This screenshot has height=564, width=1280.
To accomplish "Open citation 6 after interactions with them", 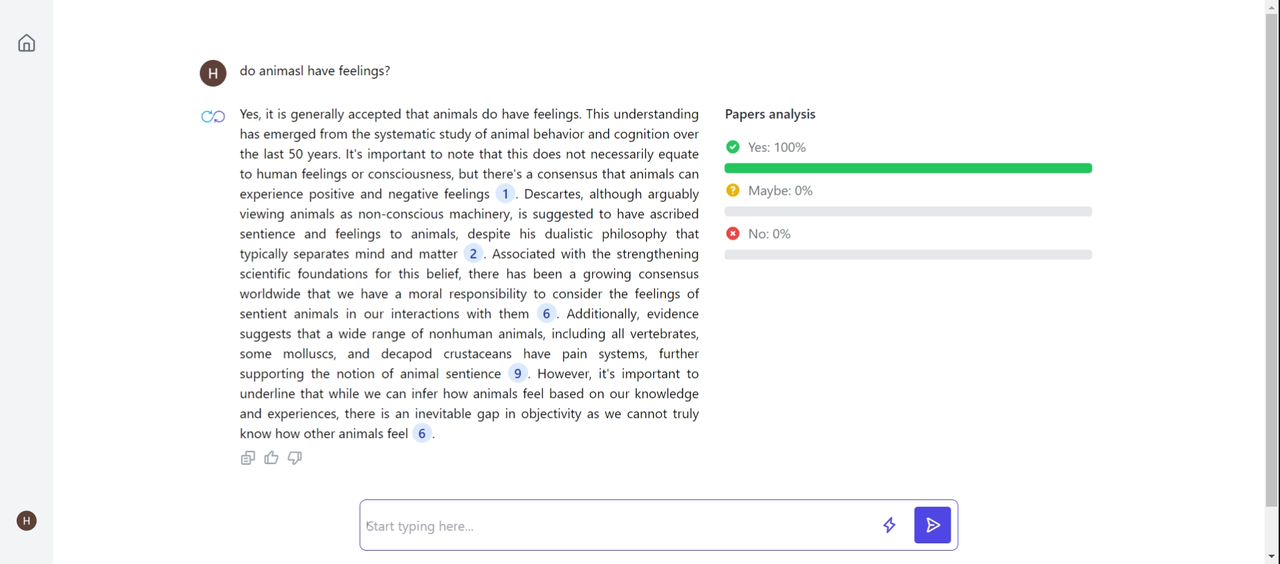I will point(546,314).
